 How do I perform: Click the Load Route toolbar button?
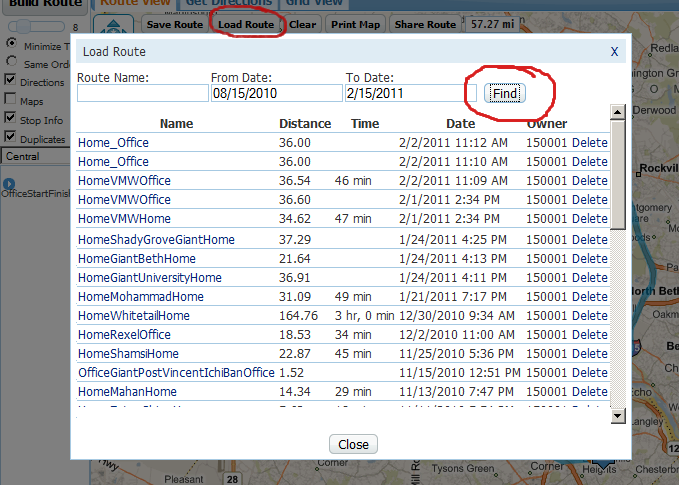coord(246,23)
